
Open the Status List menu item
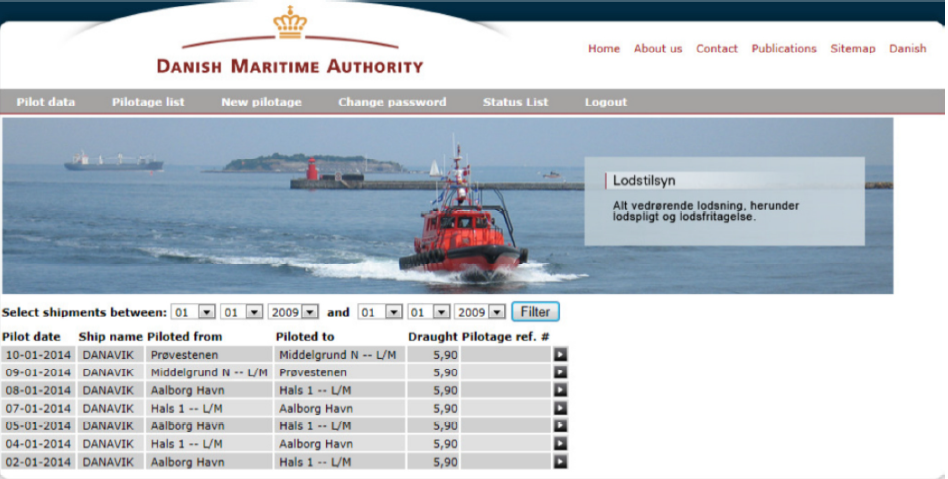[x=516, y=102]
